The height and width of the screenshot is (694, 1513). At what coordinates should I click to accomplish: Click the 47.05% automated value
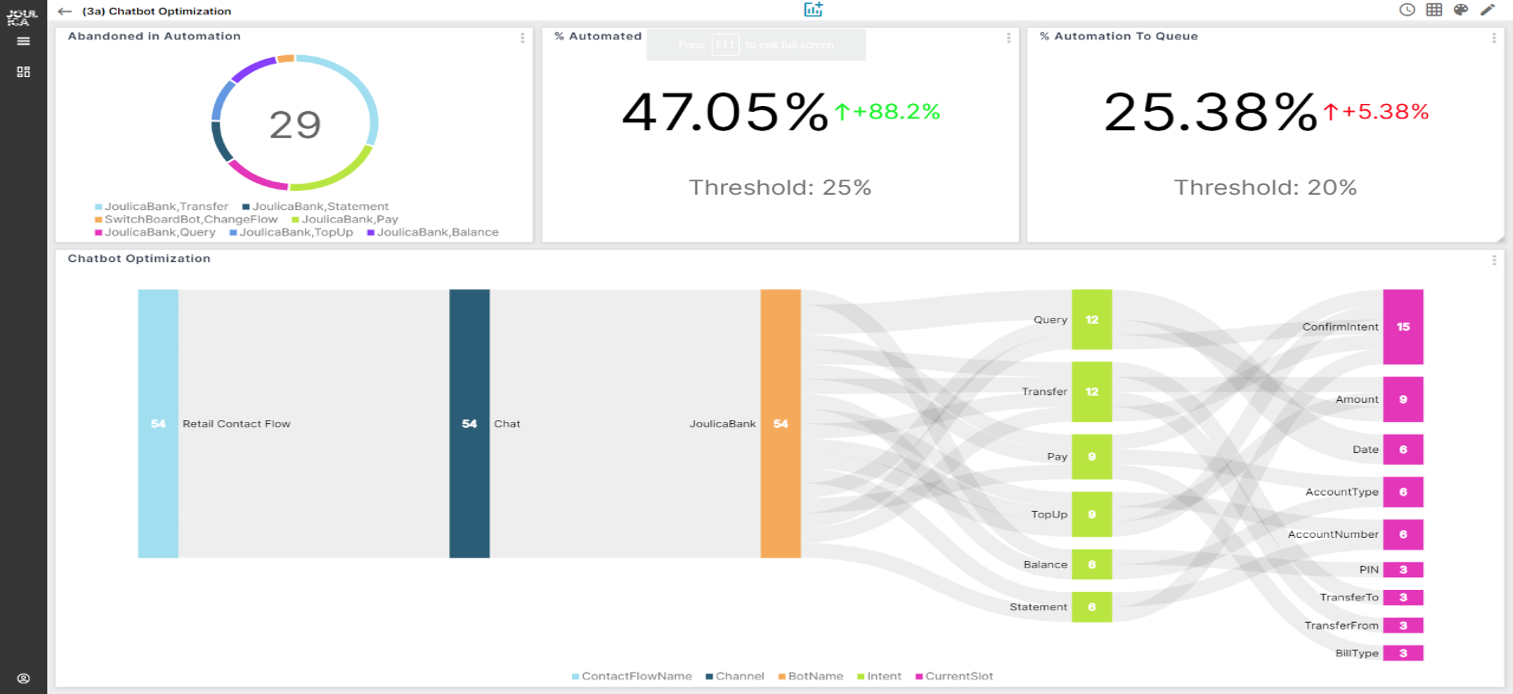(725, 112)
